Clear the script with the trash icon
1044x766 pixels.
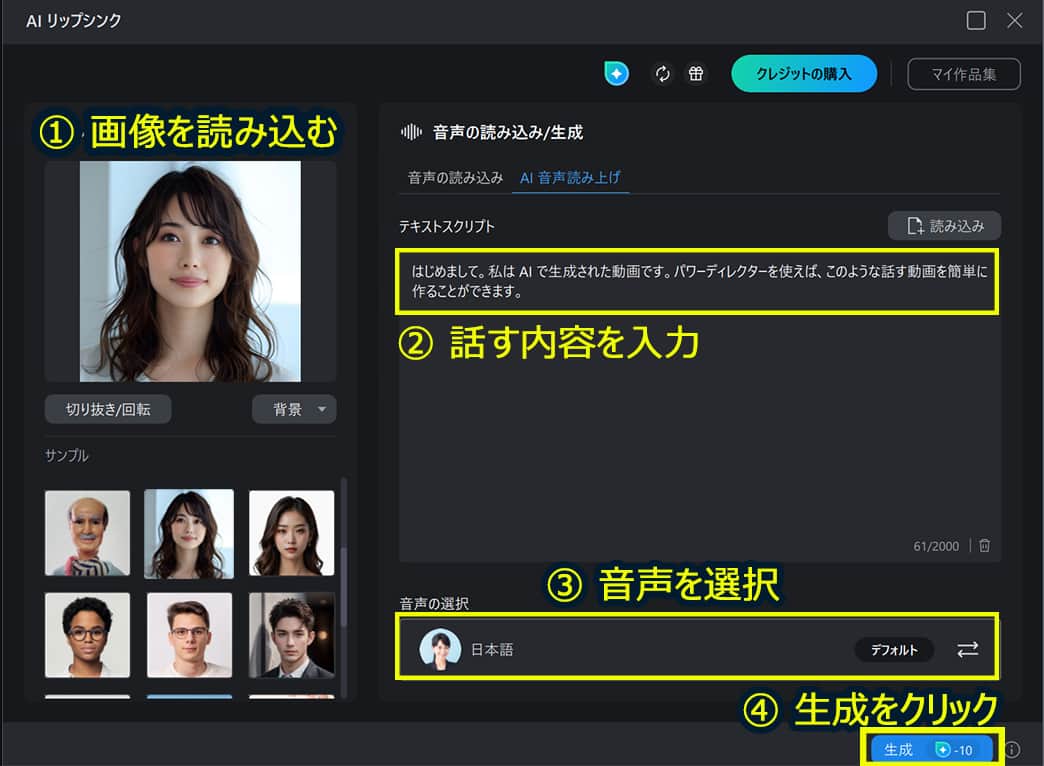click(984, 546)
